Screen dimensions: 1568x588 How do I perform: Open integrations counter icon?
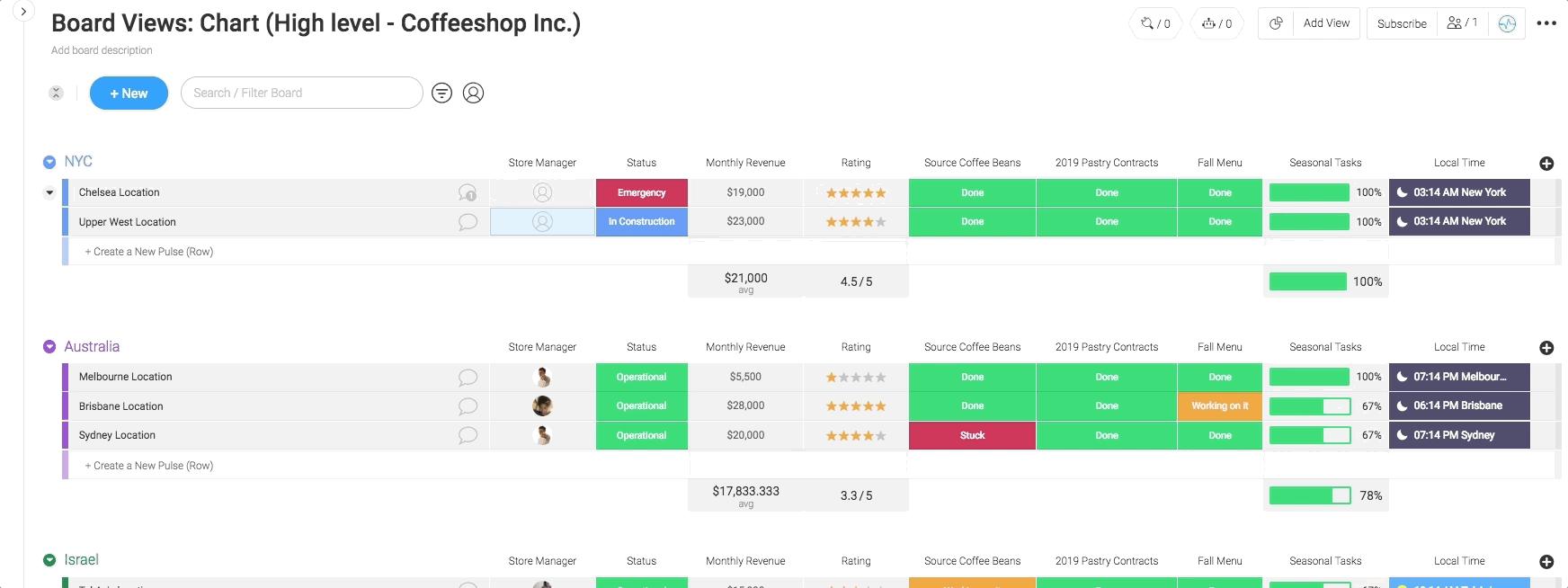[1155, 23]
